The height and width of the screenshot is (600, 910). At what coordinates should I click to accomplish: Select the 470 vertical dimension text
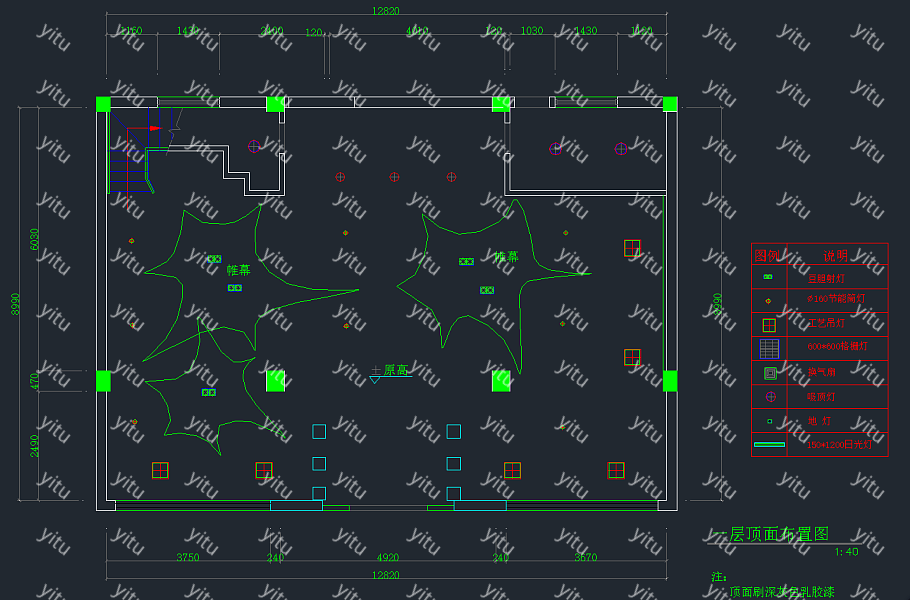[x=34, y=381]
